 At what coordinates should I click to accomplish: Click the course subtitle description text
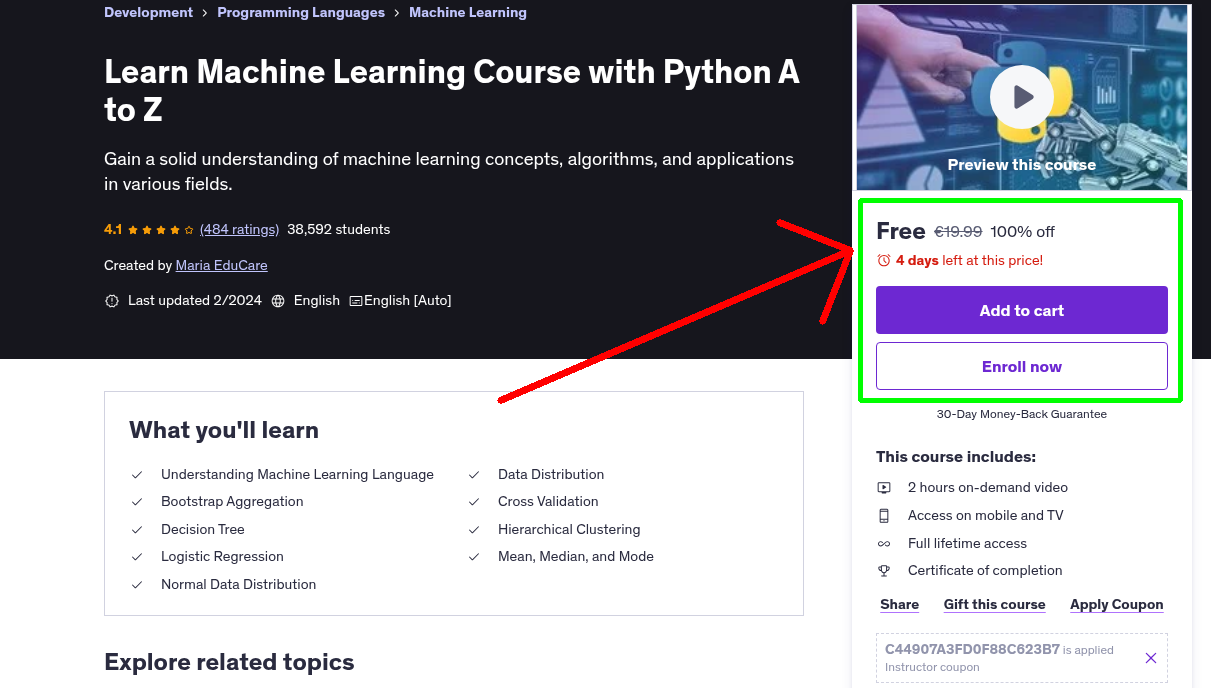(x=449, y=172)
